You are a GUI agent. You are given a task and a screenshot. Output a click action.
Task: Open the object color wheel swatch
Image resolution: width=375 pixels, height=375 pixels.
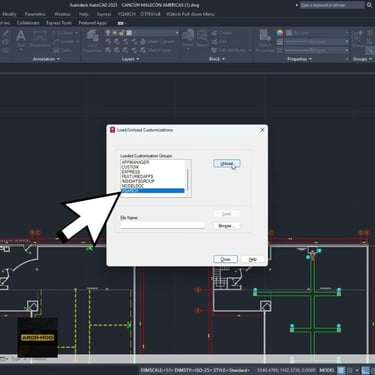[280, 33]
